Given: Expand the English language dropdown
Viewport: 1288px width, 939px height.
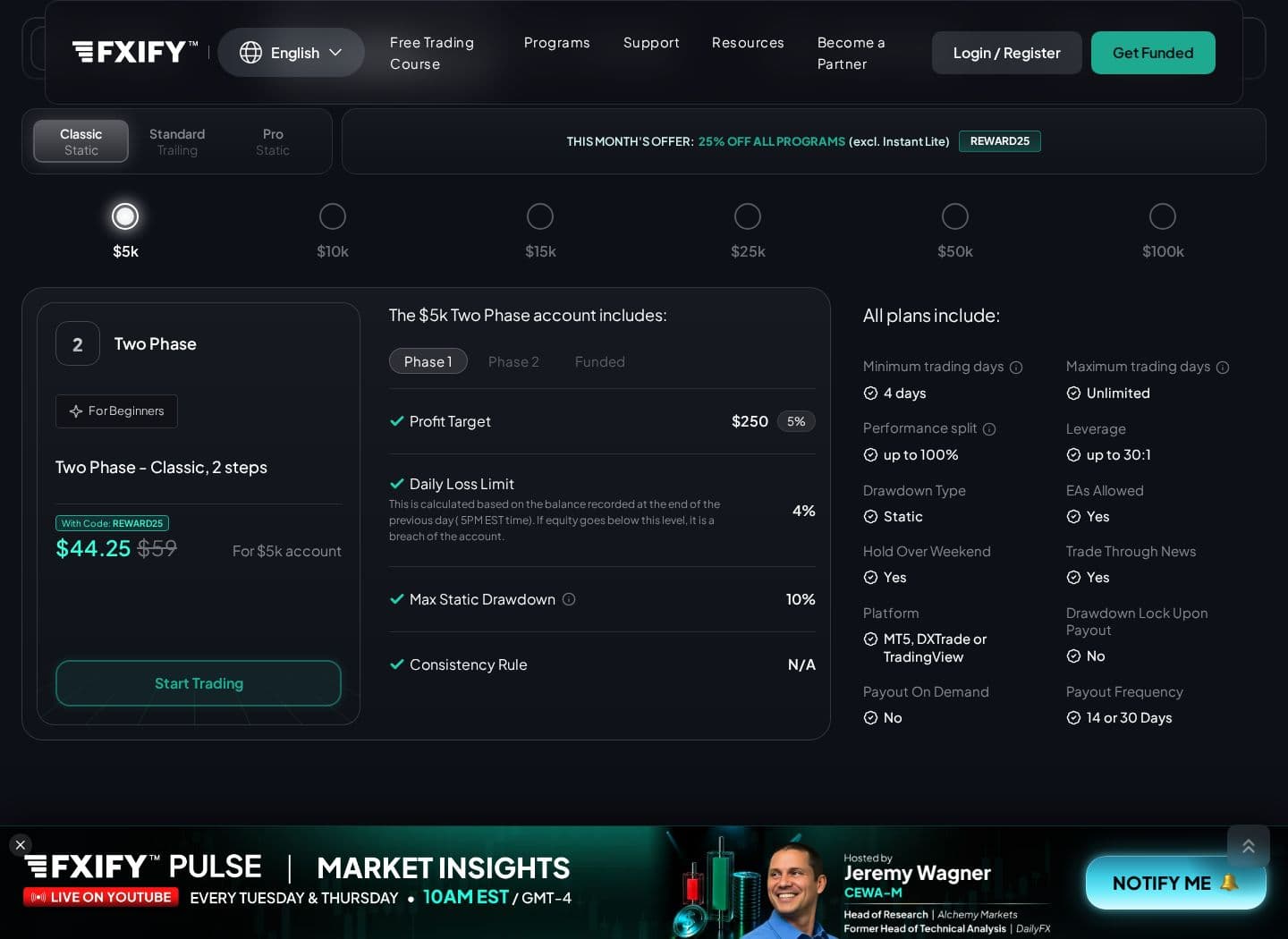Looking at the screenshot, I should tap(292, 53).
